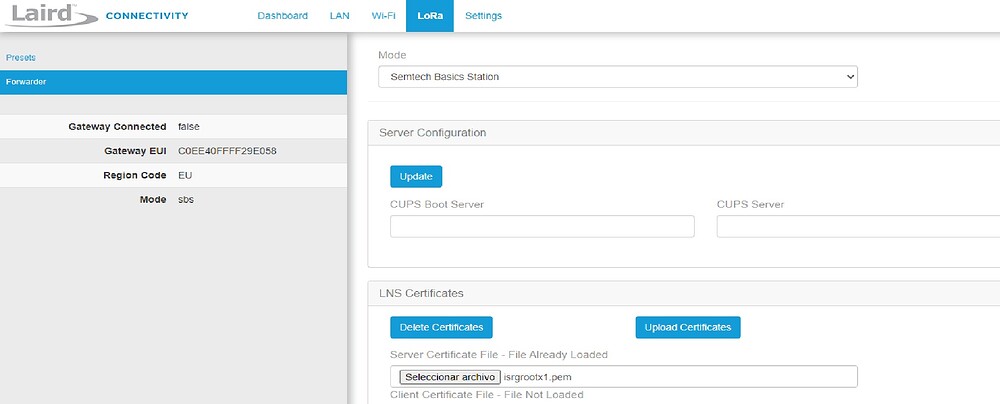Open Presets in the sidebar
The width and height of the screenshot is (1000, 404).
[x=21, y=58]
